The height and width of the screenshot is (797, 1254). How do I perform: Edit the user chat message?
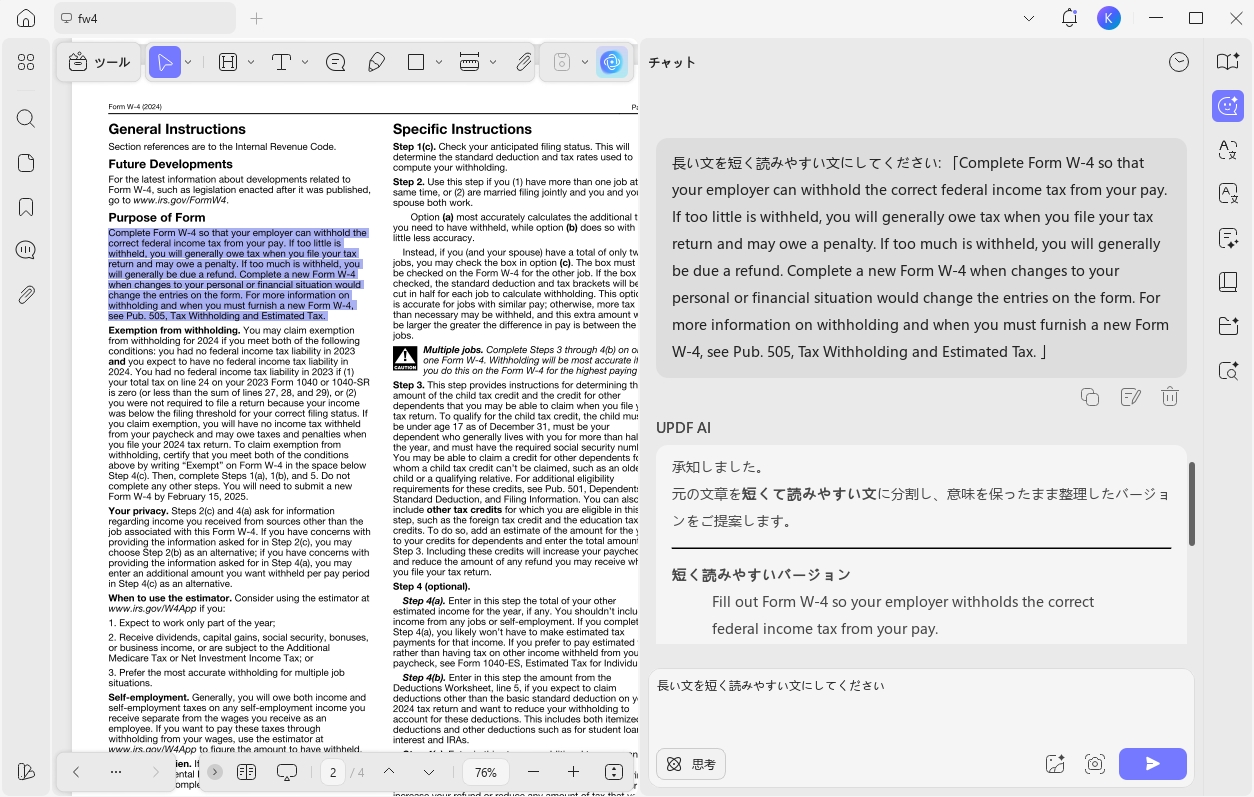tap(1131, 397)
